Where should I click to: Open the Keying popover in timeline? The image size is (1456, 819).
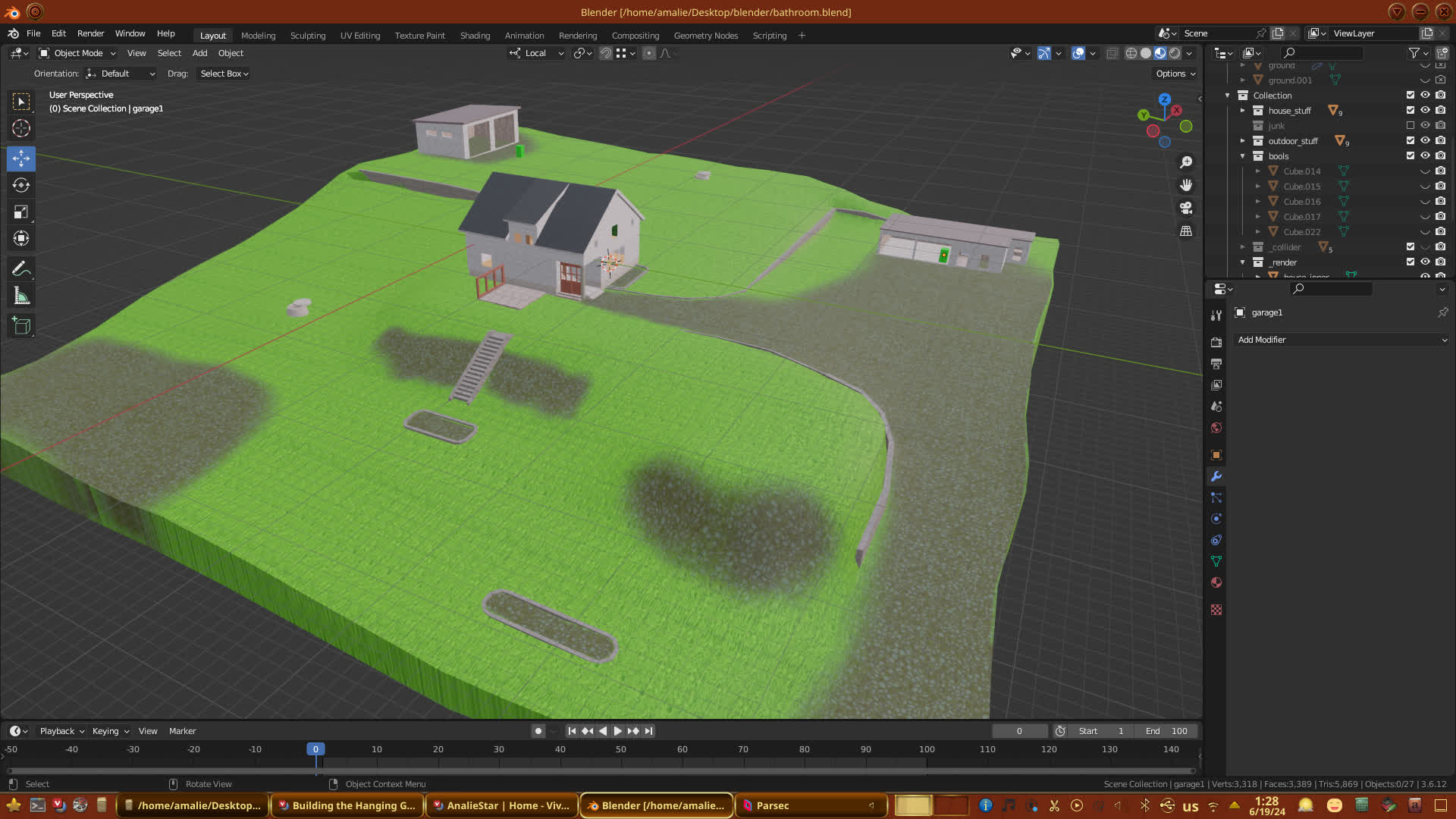(x=110, y=731)
